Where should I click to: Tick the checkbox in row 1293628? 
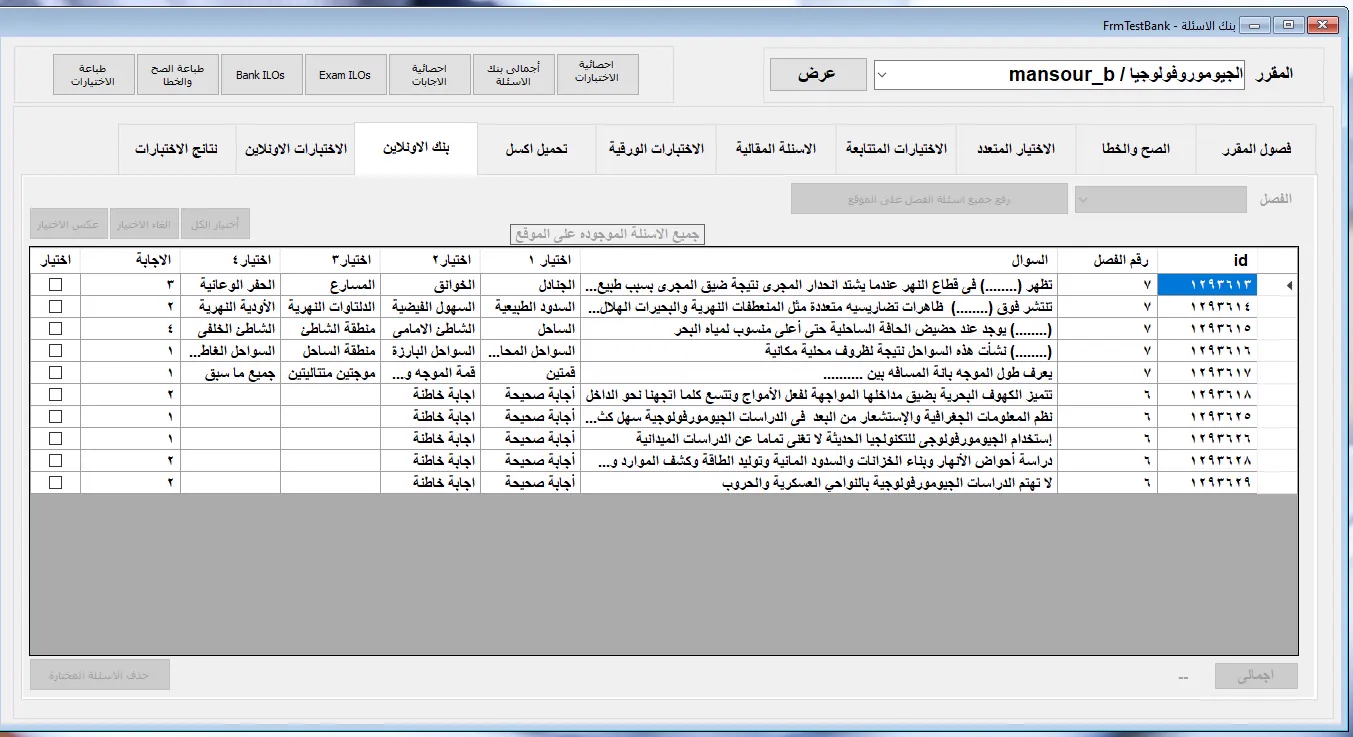pyautogui.click(x=55, y=461)
